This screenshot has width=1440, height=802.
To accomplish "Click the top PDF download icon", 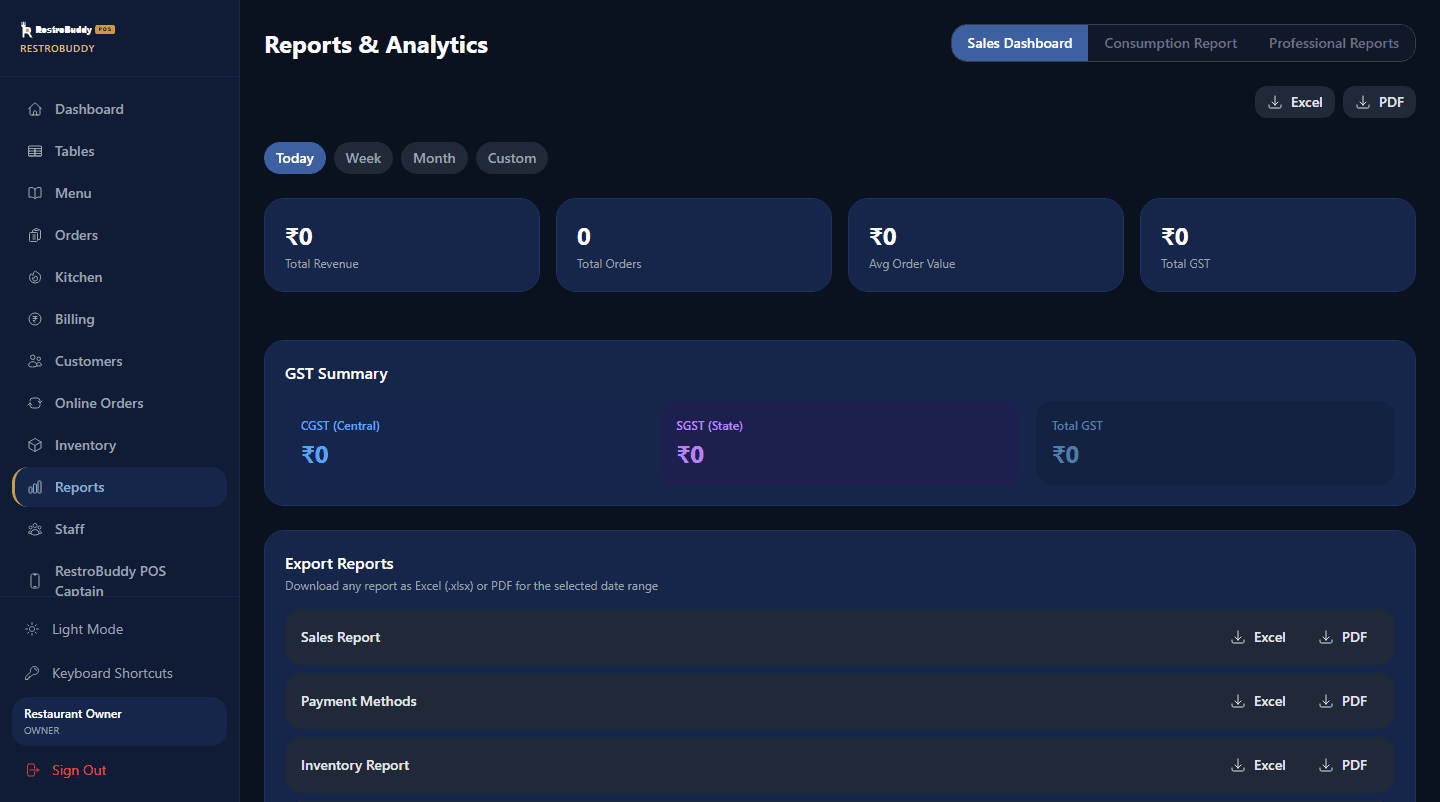I will (1363, 102).
